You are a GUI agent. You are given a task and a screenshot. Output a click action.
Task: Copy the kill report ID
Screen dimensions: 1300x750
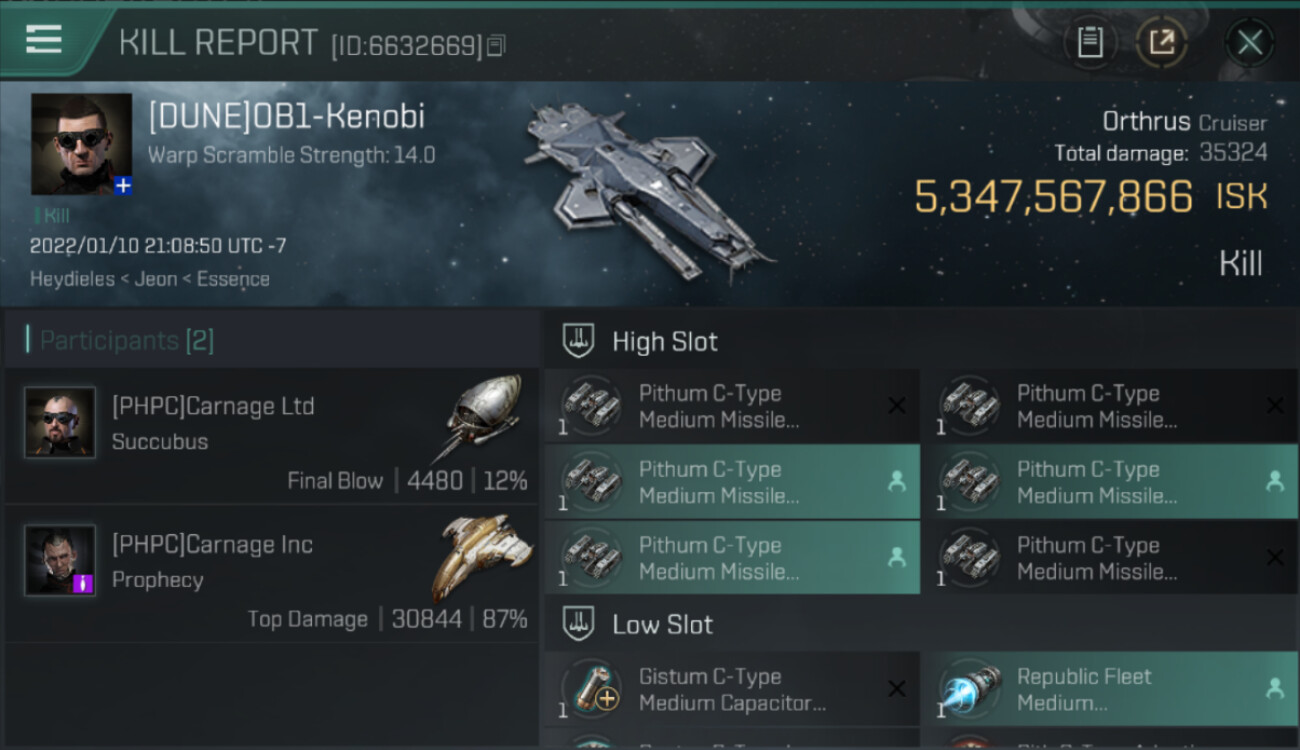pos(497,45)
